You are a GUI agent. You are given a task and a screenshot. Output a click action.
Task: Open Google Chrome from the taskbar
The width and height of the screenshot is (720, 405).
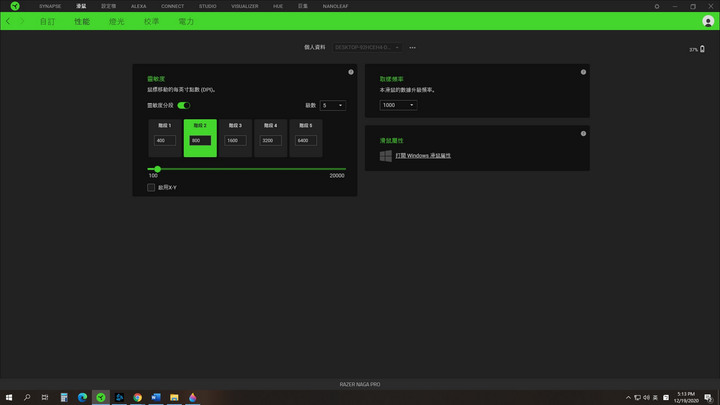(x=137, y=397)
